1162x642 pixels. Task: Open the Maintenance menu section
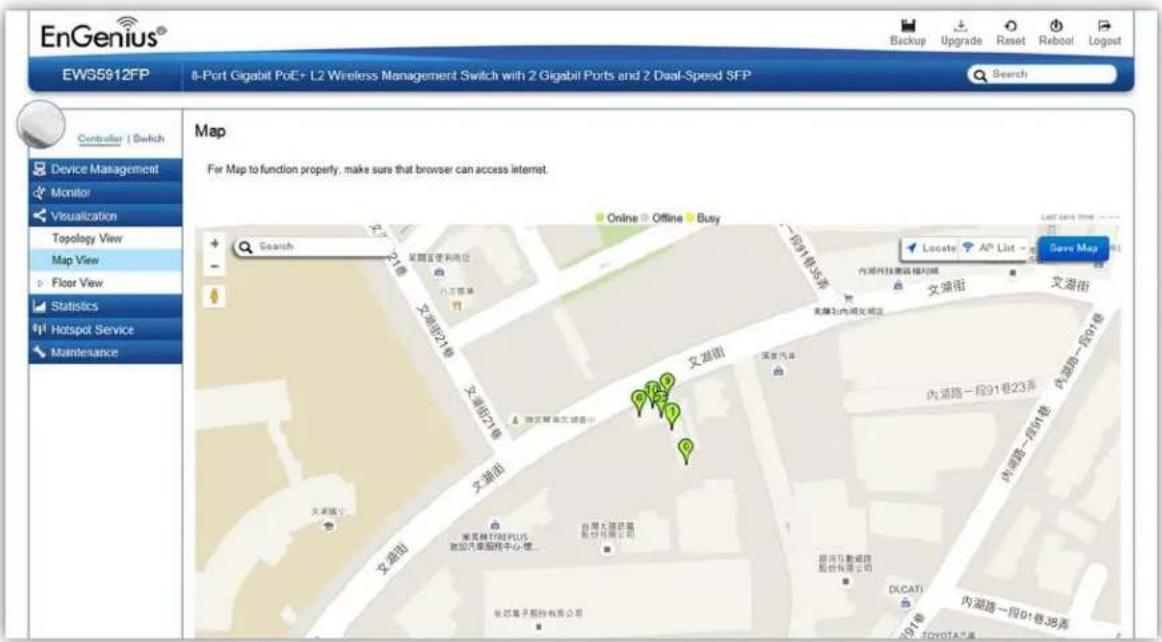[x=105, y=352]
